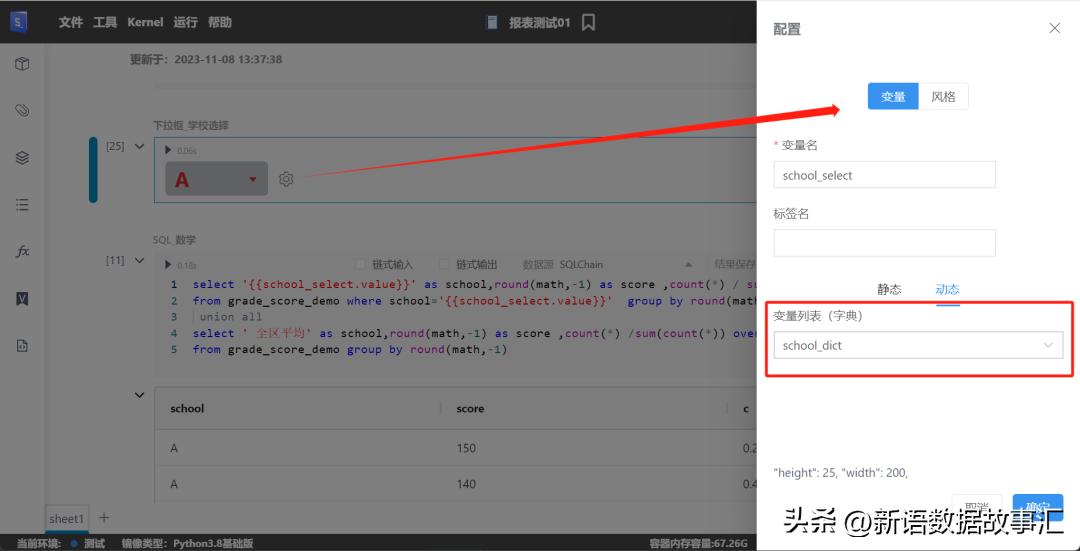Collapse cell [11] using its chevron
The width and height of the screenshot is (1080, 551).
coord(140,260)
